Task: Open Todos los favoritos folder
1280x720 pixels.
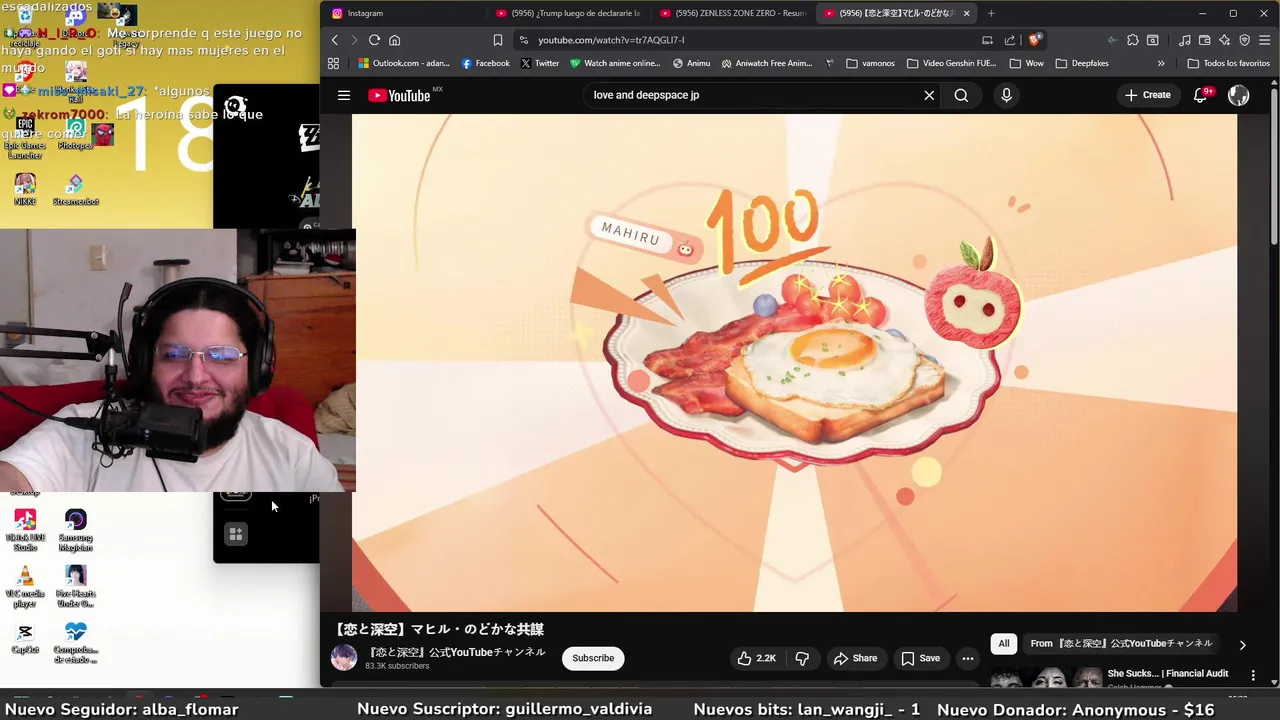Action: [x=1228, y=63]
